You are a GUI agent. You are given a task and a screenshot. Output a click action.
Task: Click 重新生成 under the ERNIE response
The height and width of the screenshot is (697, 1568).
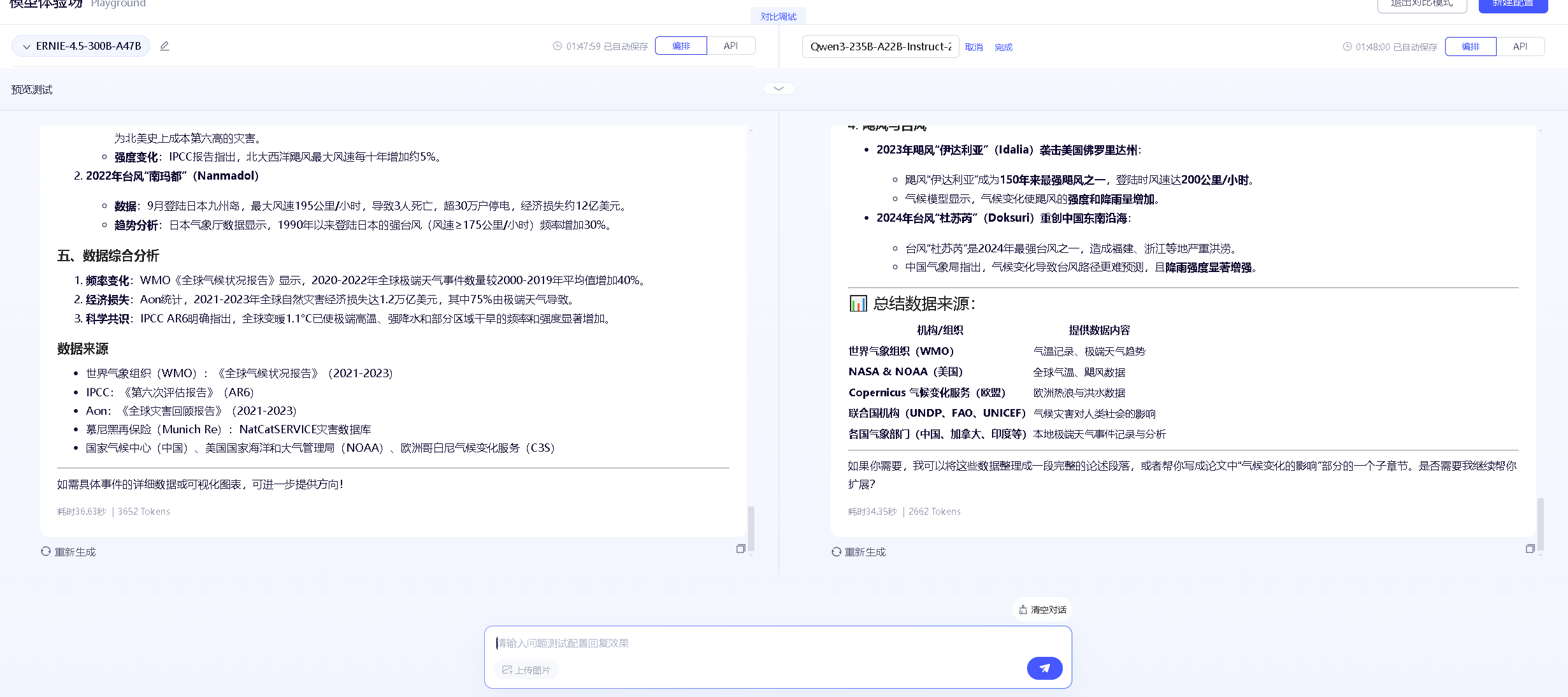click(x=68, y=552)
